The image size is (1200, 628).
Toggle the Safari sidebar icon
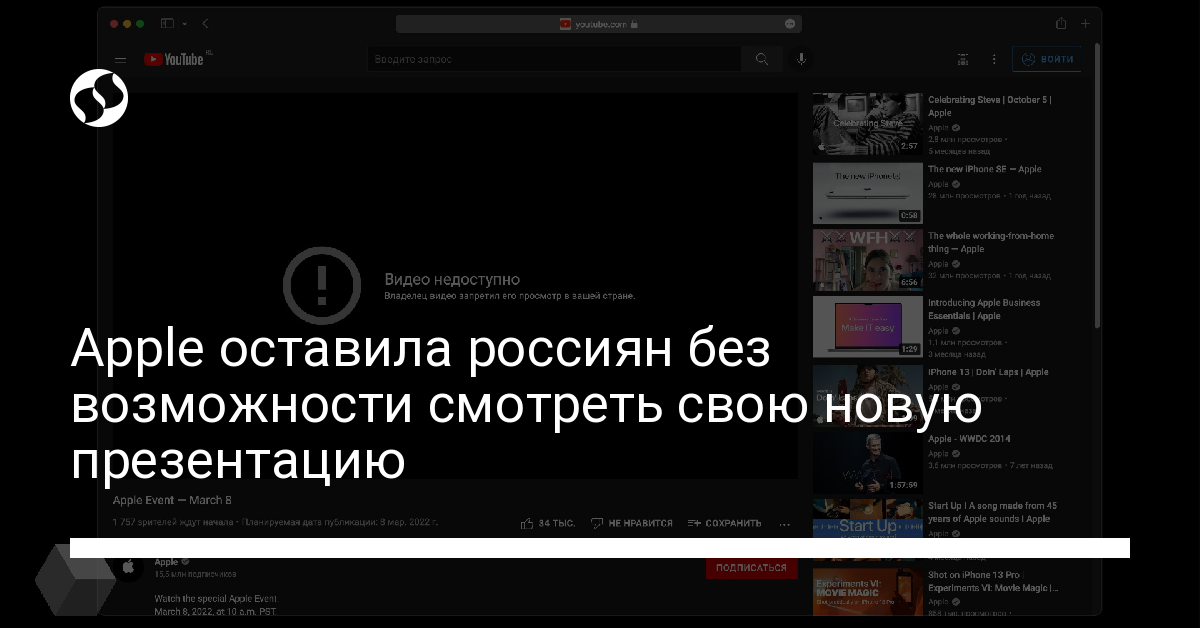167,23
